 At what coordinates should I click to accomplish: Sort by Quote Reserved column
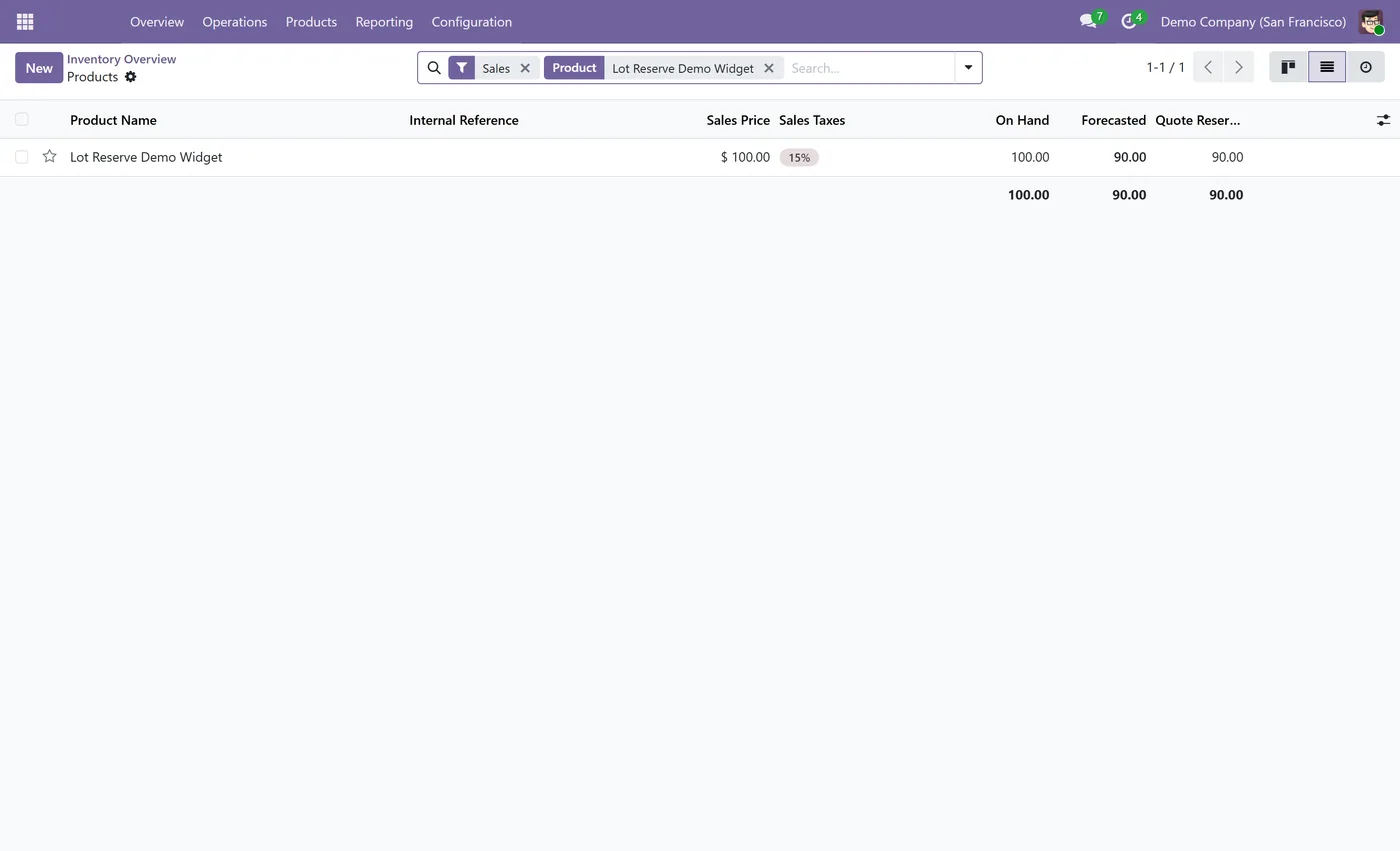point(1198,120)
